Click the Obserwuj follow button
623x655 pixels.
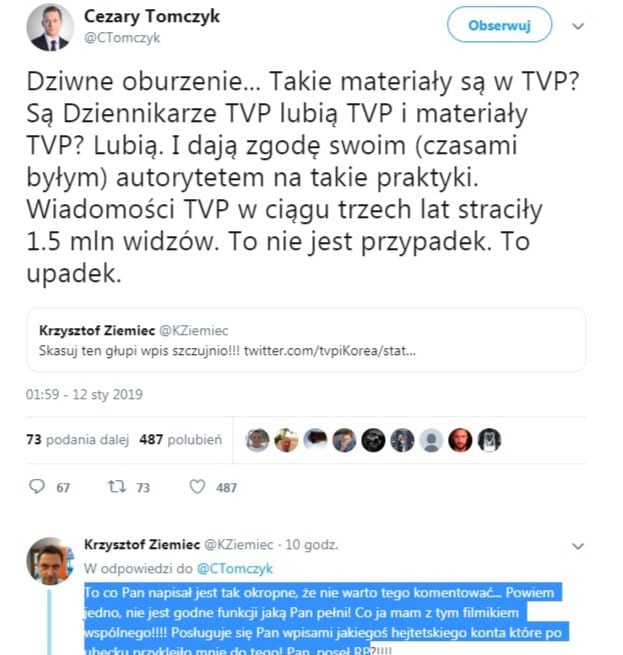point(499,25)
